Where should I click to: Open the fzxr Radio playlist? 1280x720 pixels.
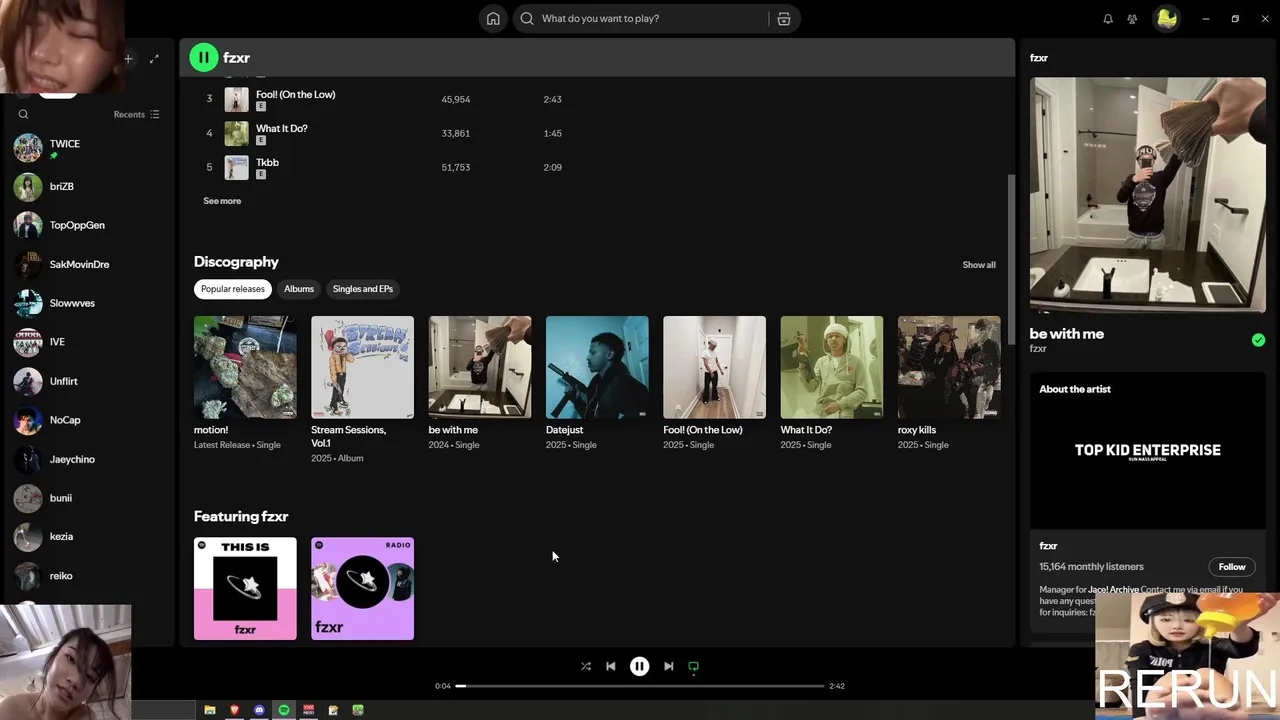click(x=362, y=589)
